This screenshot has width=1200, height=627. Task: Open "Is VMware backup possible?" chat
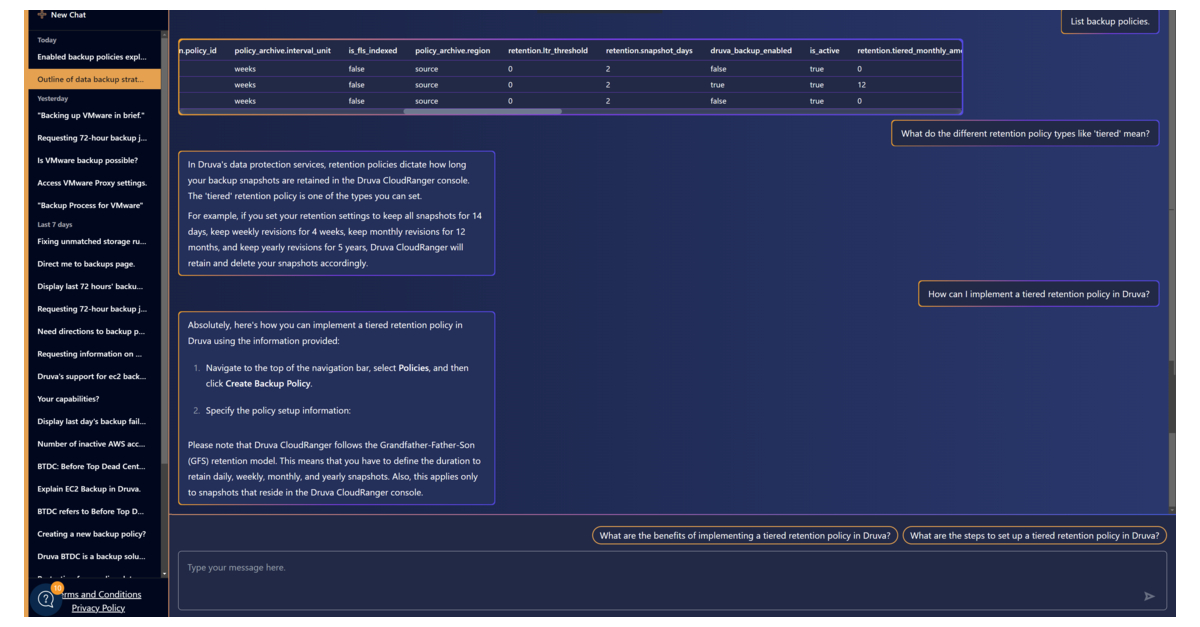[88, 160]
